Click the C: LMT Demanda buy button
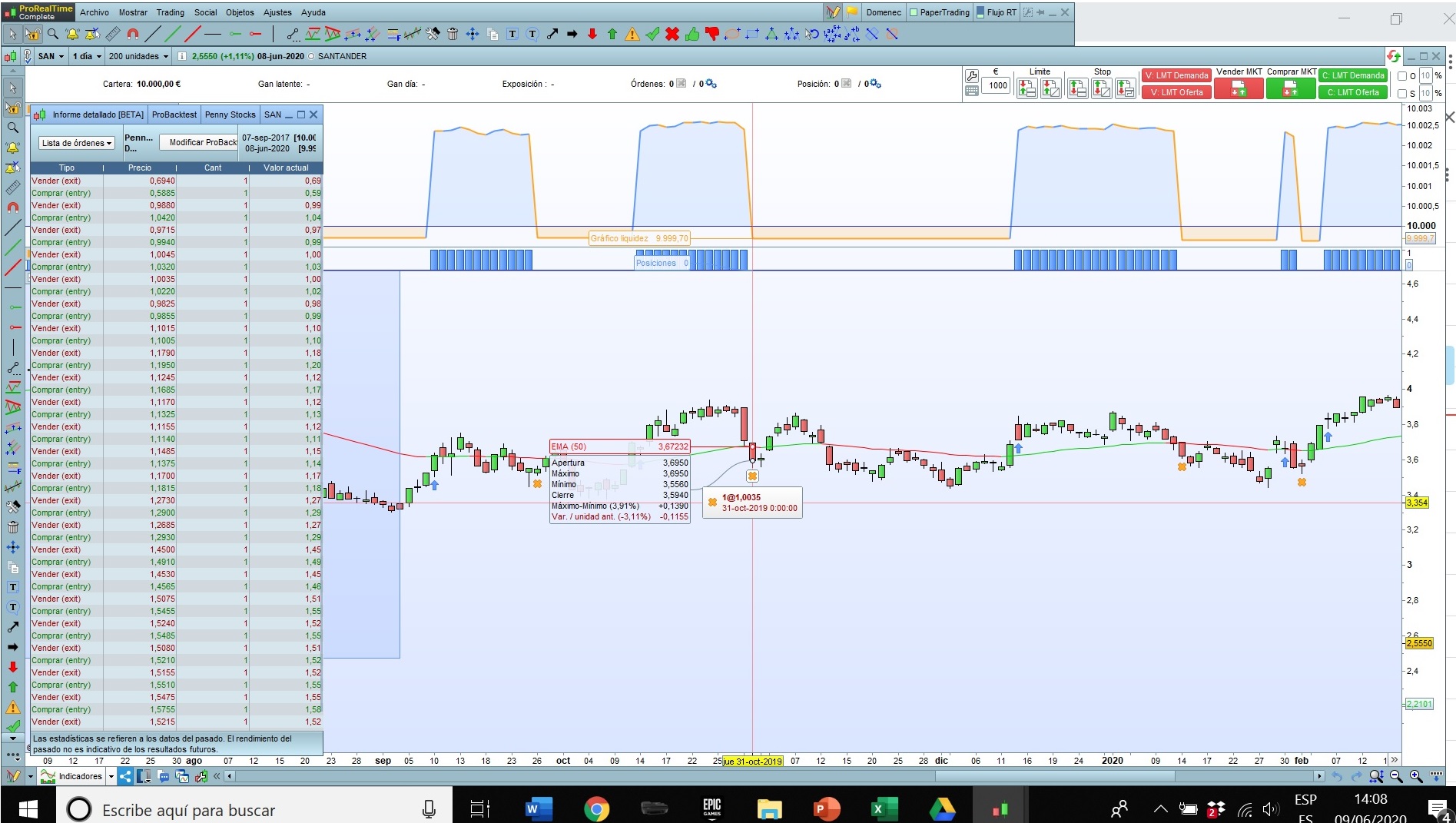Screen dimensions: 1456x823 coord(1353,75)
